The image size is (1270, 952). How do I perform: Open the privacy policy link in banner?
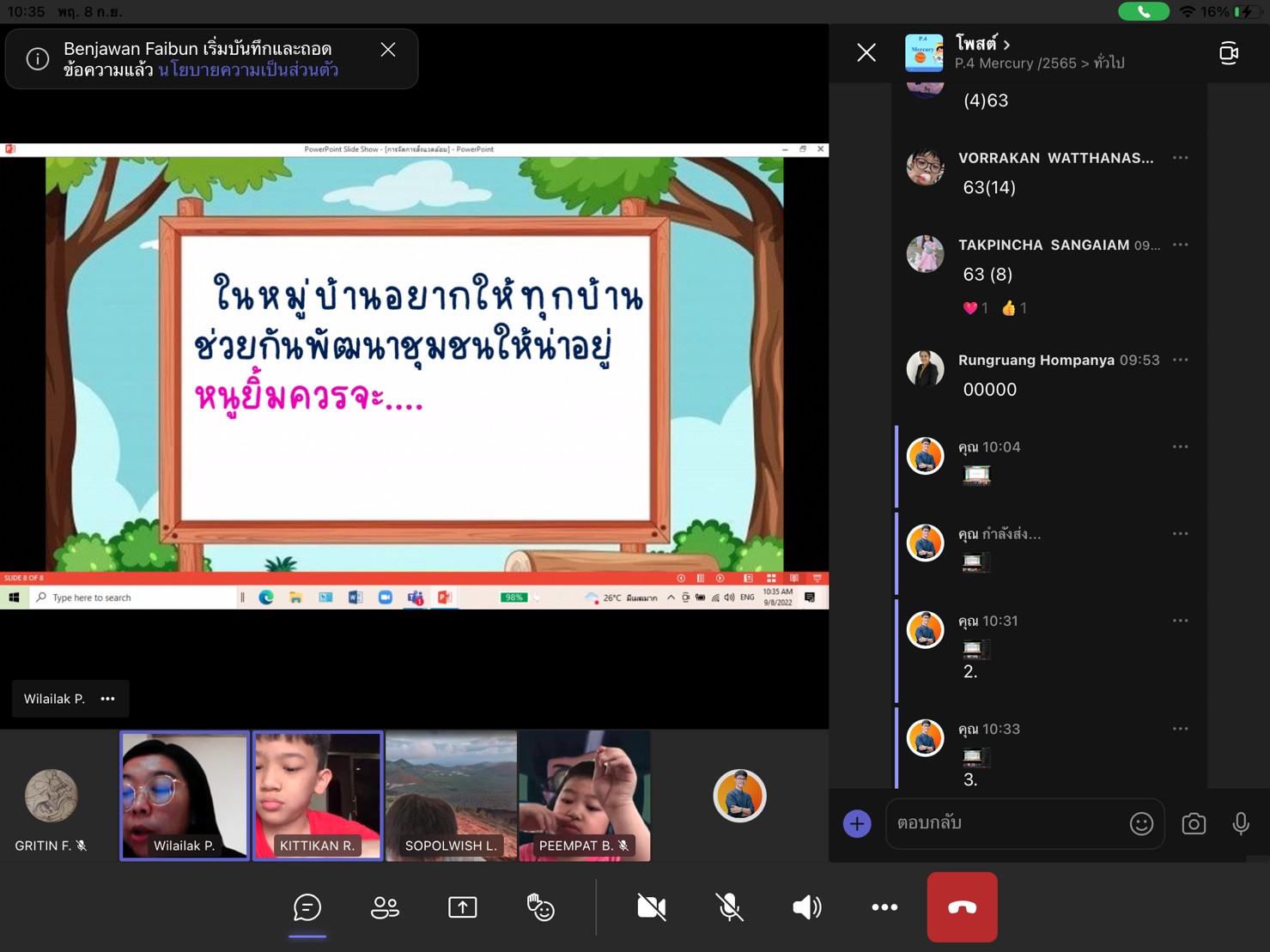pos(248,70)
